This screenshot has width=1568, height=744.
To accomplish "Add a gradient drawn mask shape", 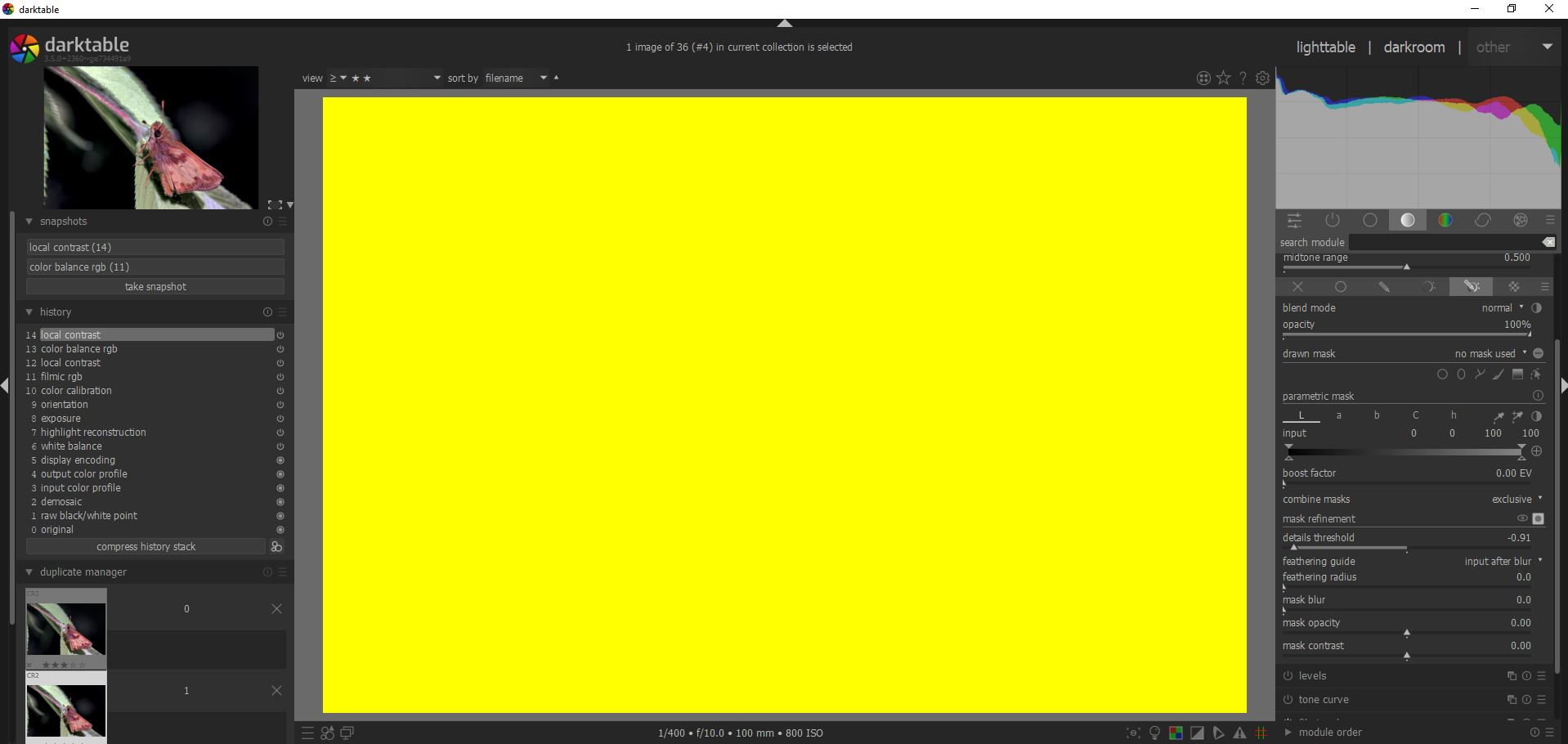I will pyautogui.click(x=1517, y=374).
